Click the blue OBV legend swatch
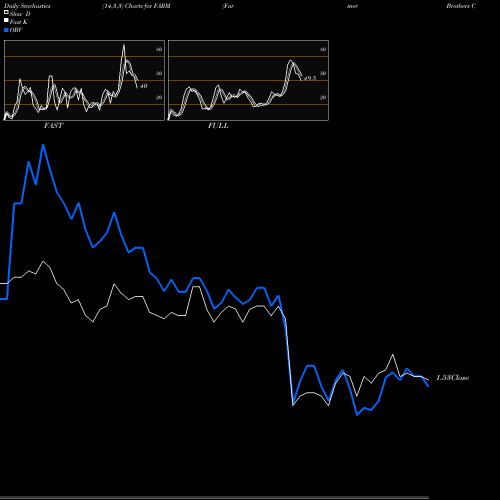The width and height of the screenshot is (500, 500). coord(6,30)
